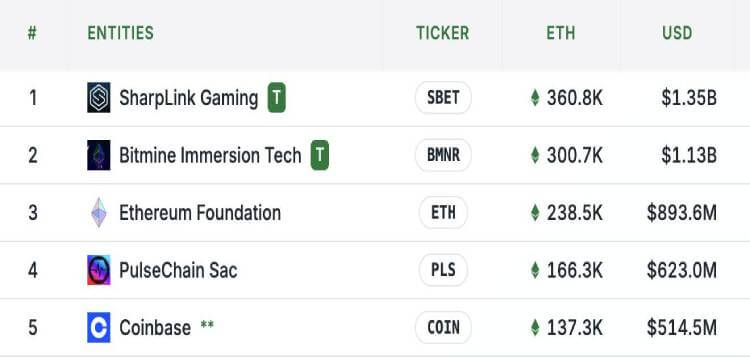750x360 pixels.
Task: Click the ETH icon next to 137.3K
Action: click(x=535, y=327)
